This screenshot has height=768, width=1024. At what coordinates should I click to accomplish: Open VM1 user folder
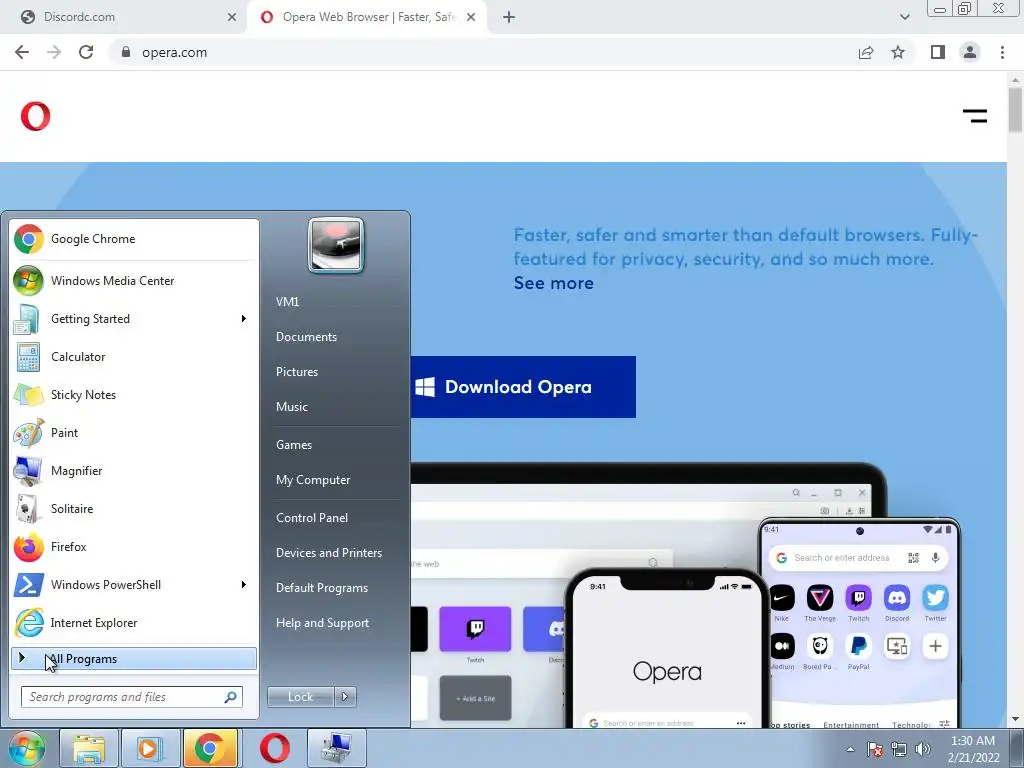click(x=287, y=302)
